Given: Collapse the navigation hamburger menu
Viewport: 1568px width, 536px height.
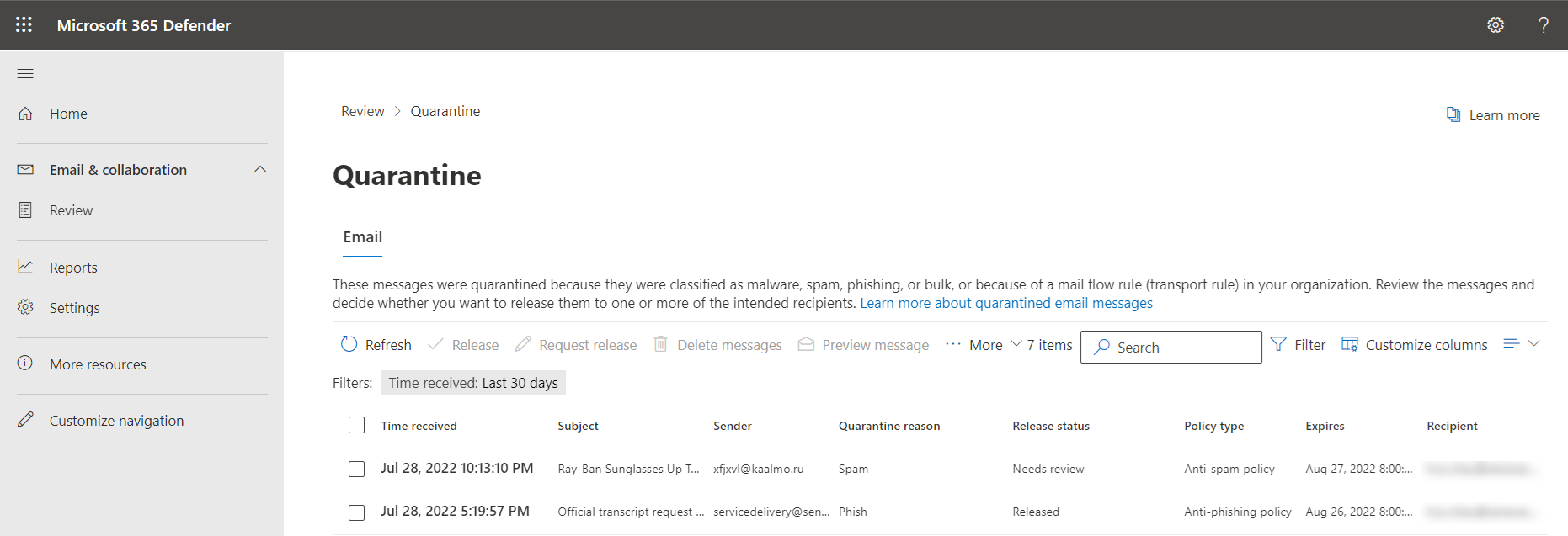Looking at the screenshot, I should point(25,74).
